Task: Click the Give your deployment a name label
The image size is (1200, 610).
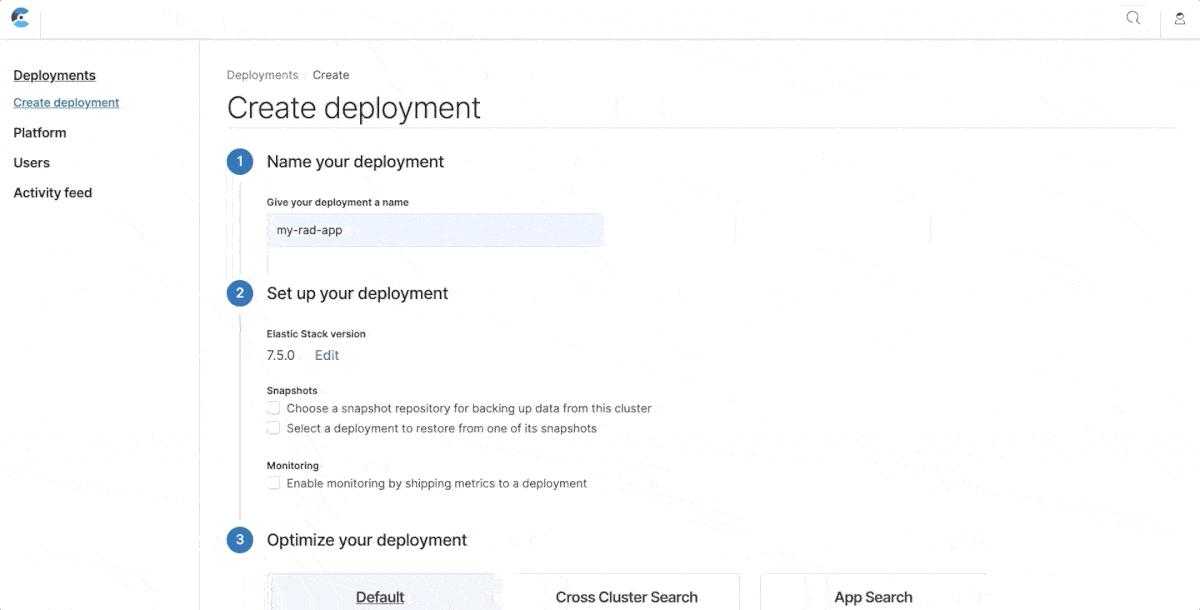Action: click(338, 202)
